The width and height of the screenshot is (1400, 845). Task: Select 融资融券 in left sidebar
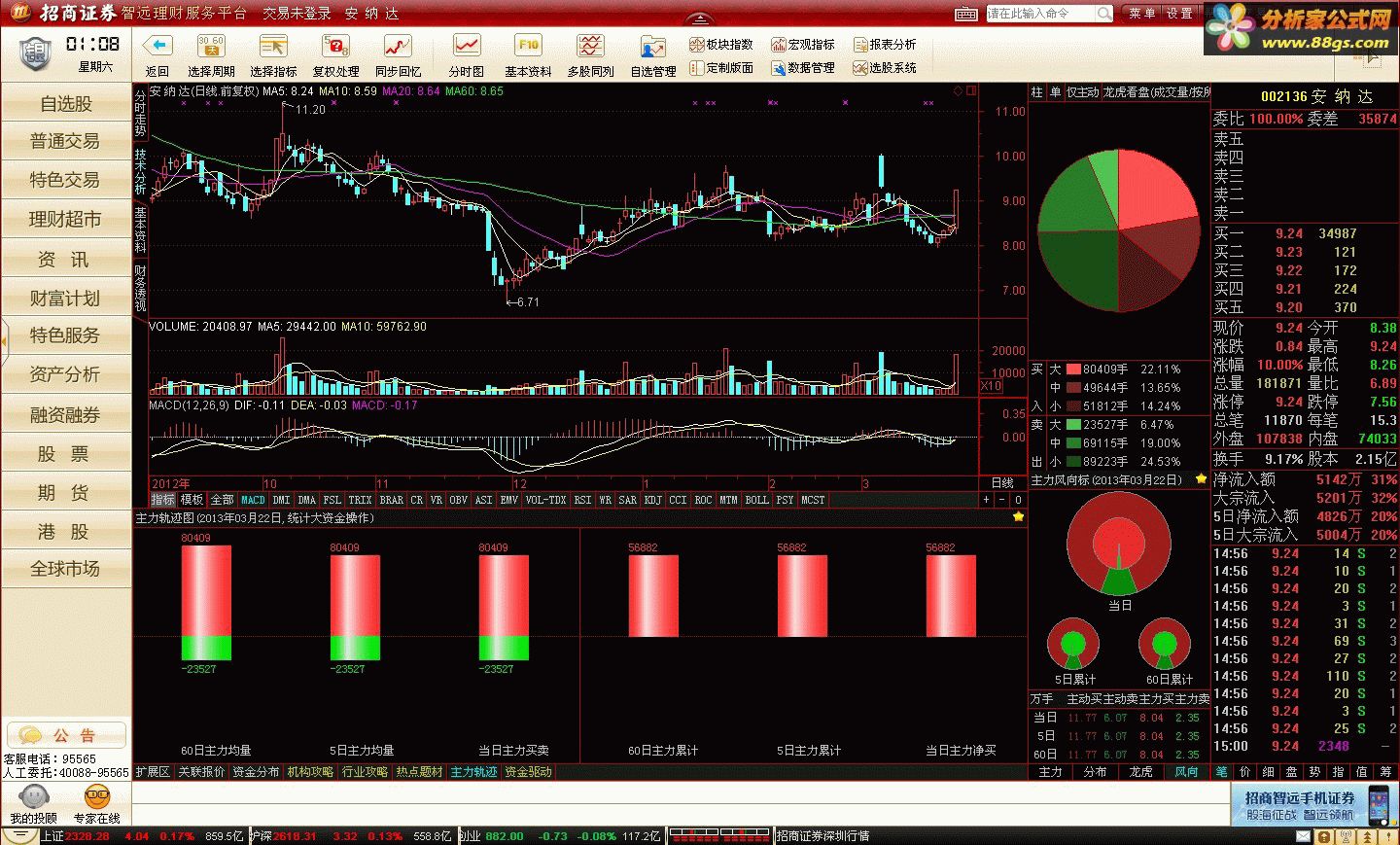tap(65, 415)
